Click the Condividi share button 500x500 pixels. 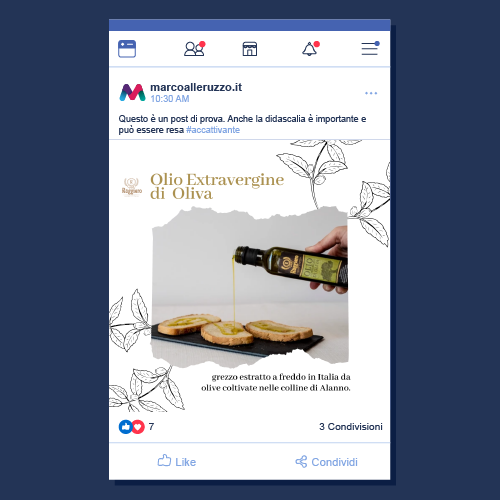point(326,462)
